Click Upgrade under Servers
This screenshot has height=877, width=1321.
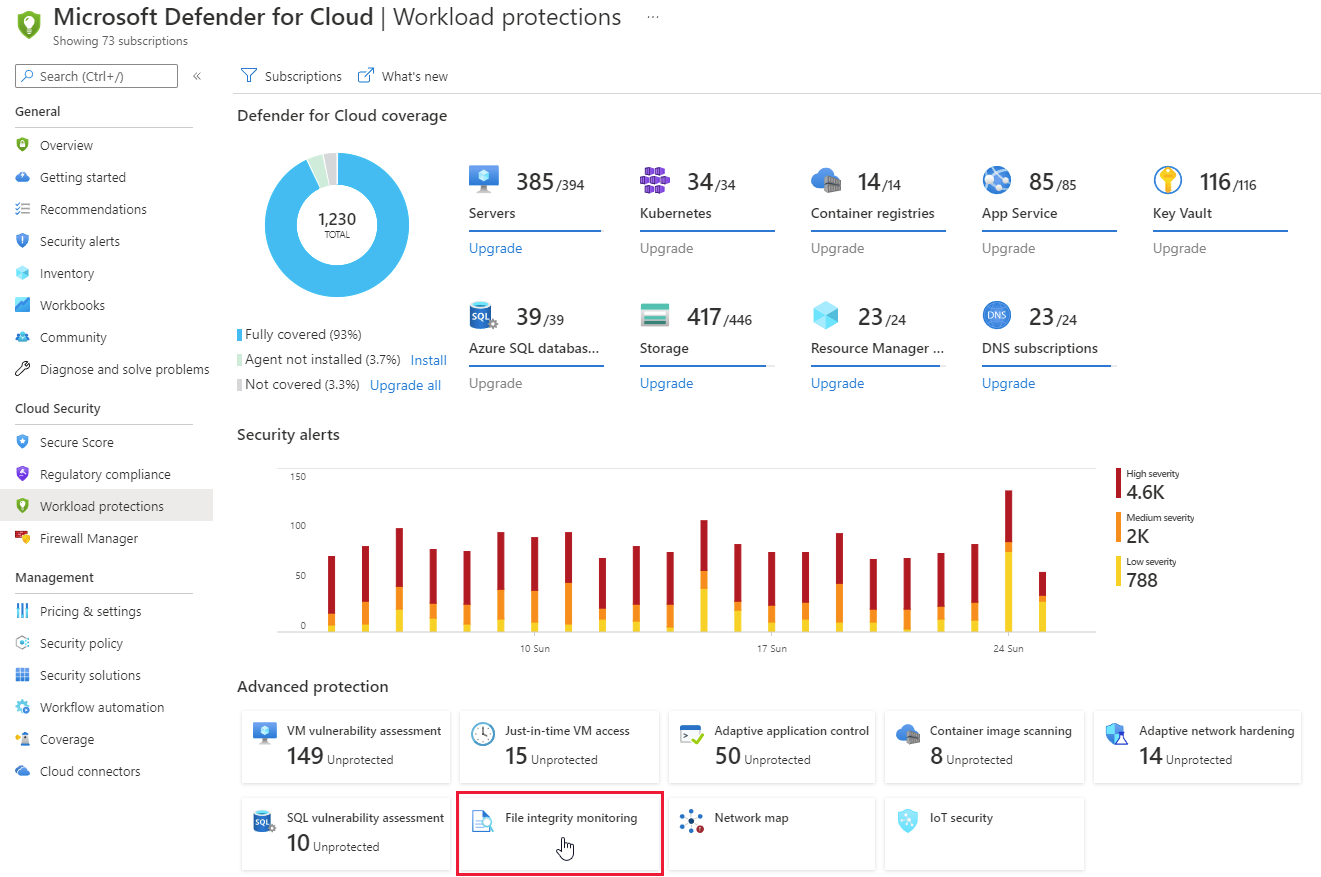point(495,248)
